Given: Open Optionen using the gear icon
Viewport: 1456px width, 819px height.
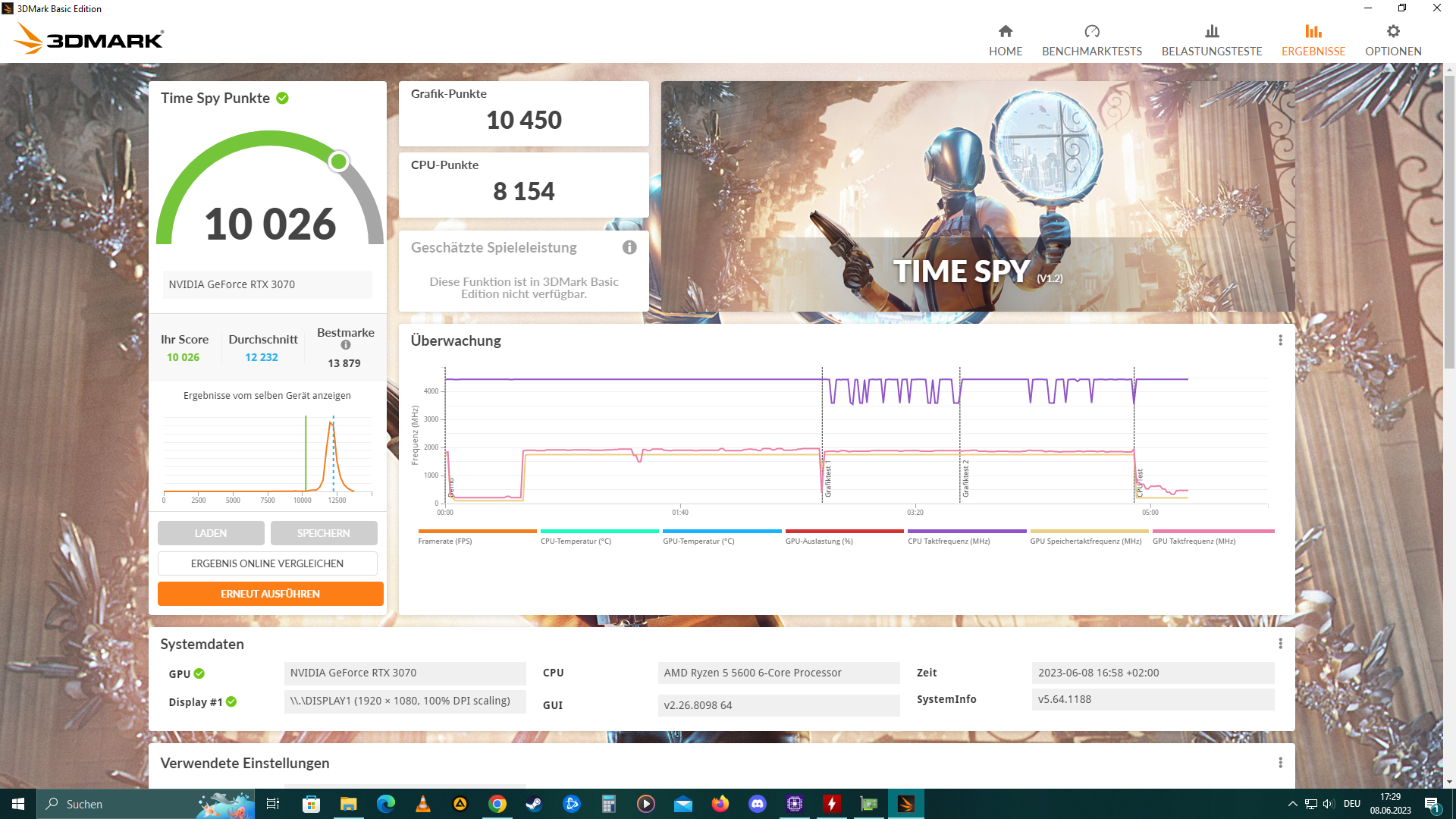Looking at the screenshot, I should (x=1393, y=31).
